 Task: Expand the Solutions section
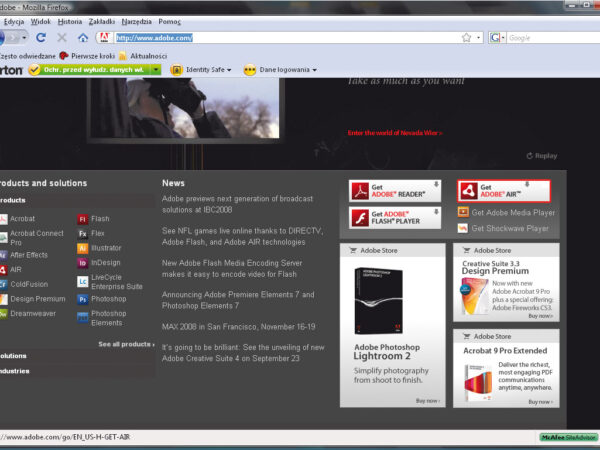14,355
